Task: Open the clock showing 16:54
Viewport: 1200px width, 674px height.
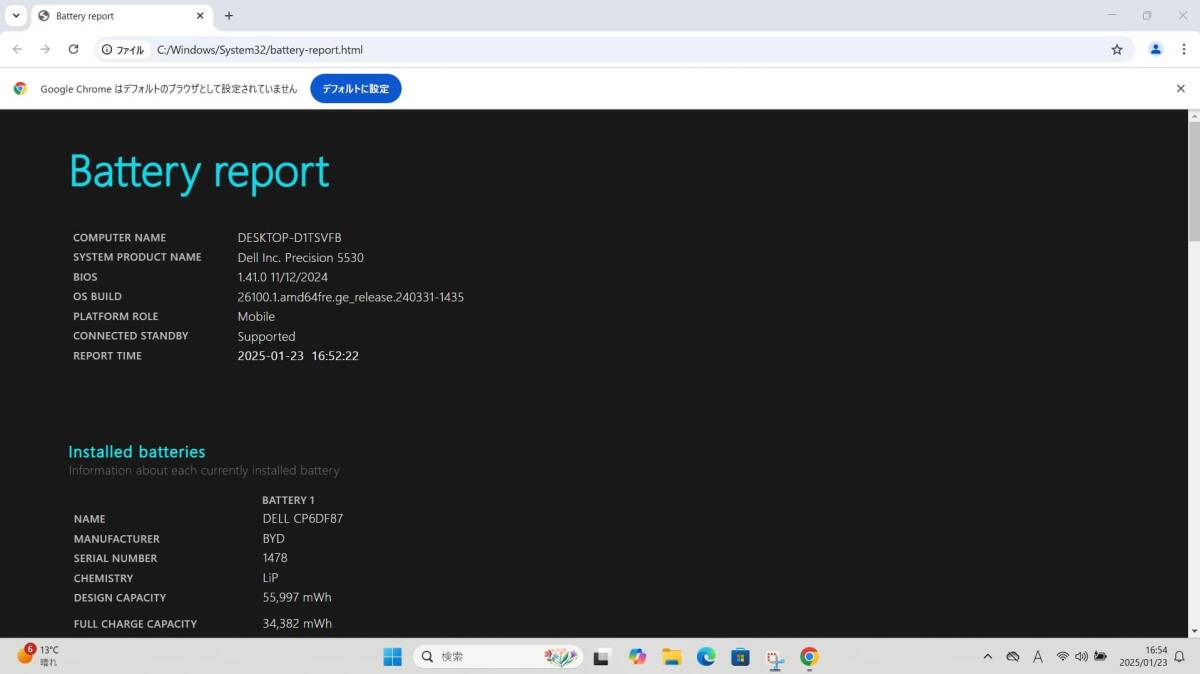Action: coord(1143,656)
